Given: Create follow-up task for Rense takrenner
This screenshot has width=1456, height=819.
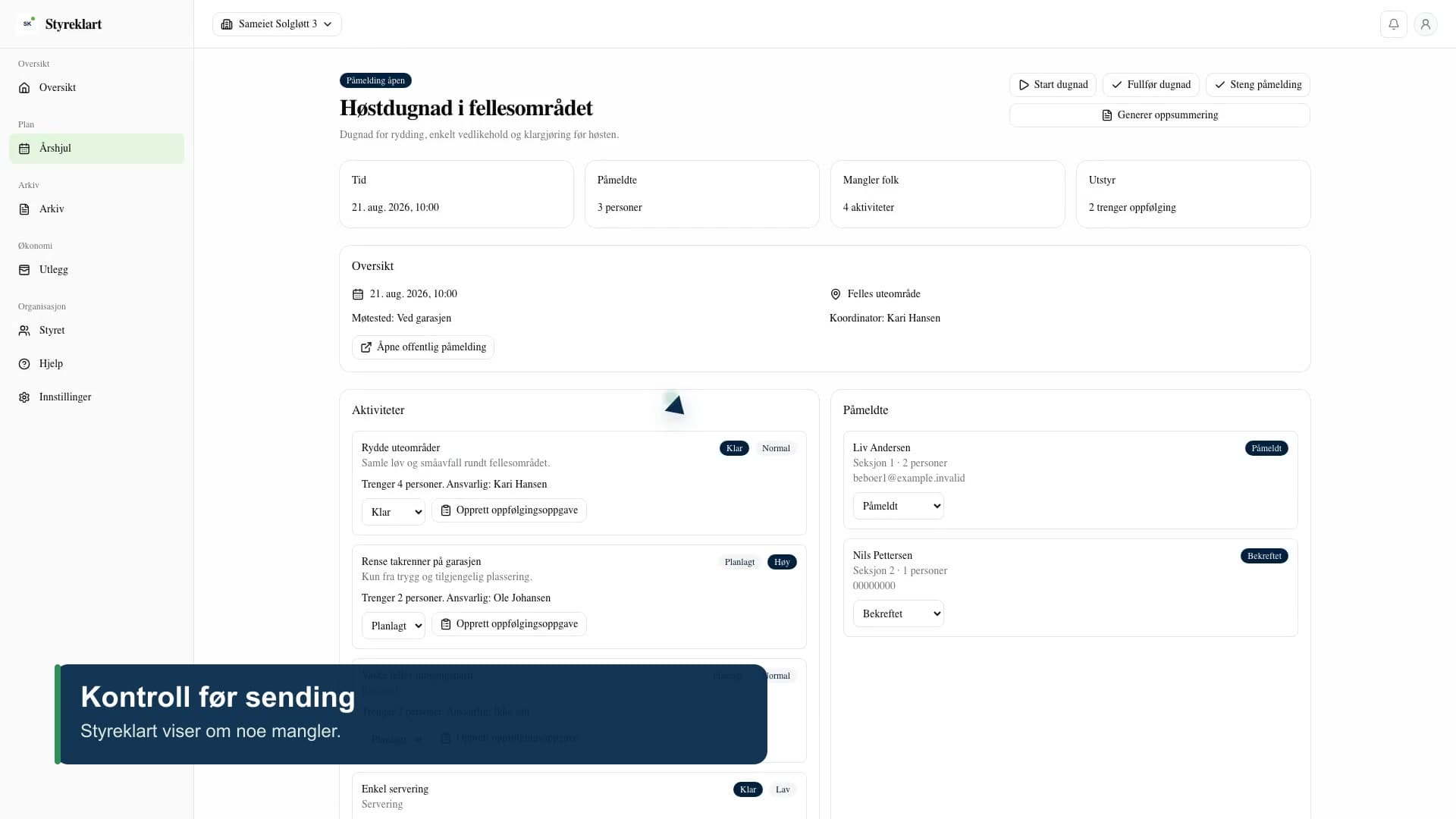Looking at the screenshot, I should coord(509,624).
